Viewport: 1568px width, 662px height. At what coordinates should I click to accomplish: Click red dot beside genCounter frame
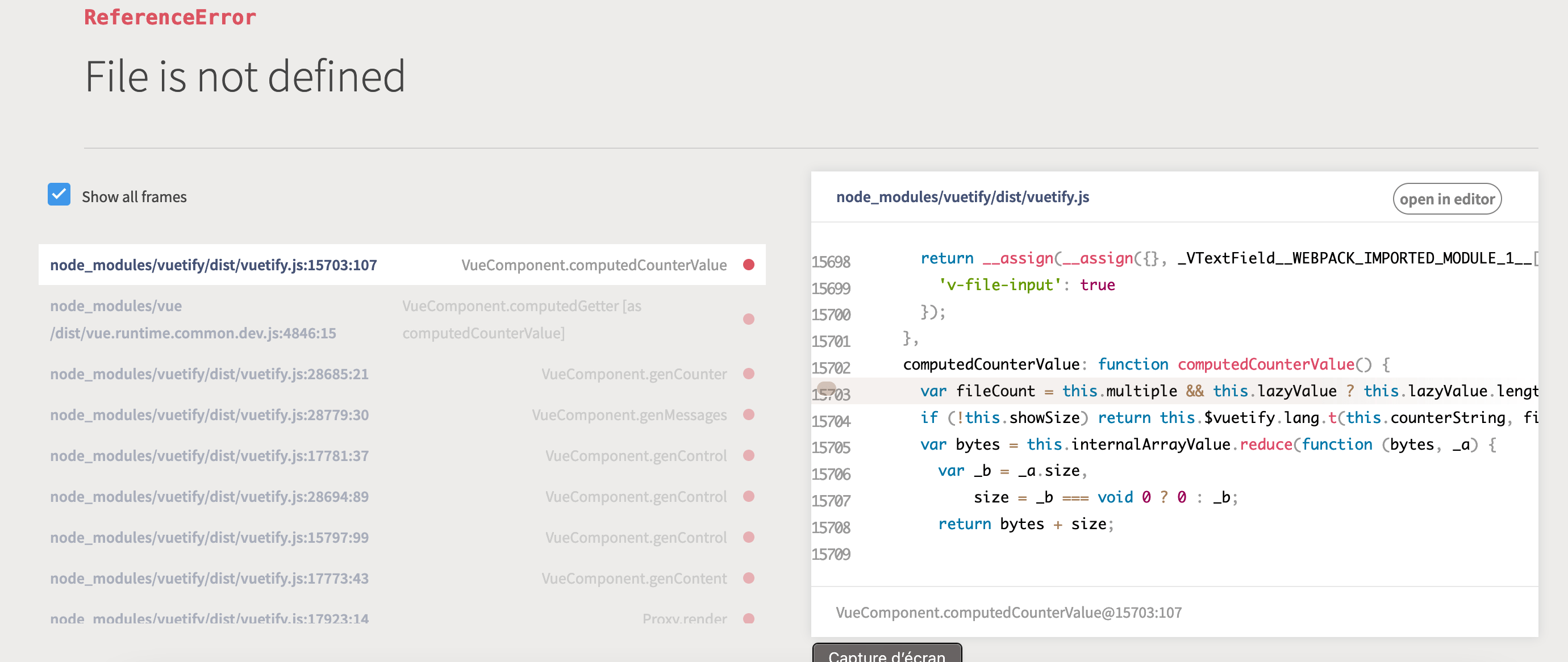click(749, 374)
